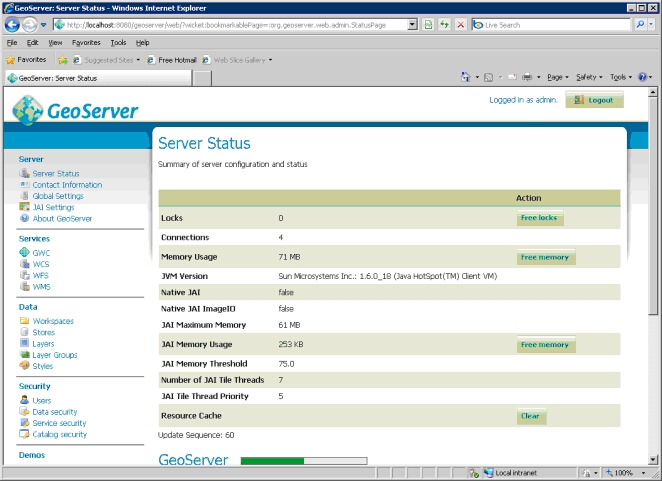The width and height of the screenshot is (662, 481).
Task: Click the Styles palette icon
Action: coord(24,366)
